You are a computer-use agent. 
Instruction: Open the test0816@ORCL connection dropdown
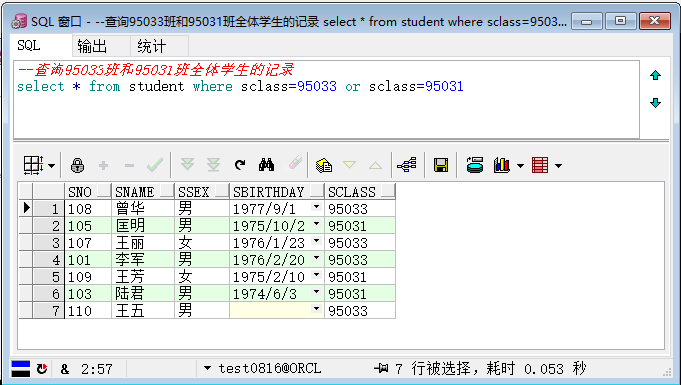[x=208, y=368]
